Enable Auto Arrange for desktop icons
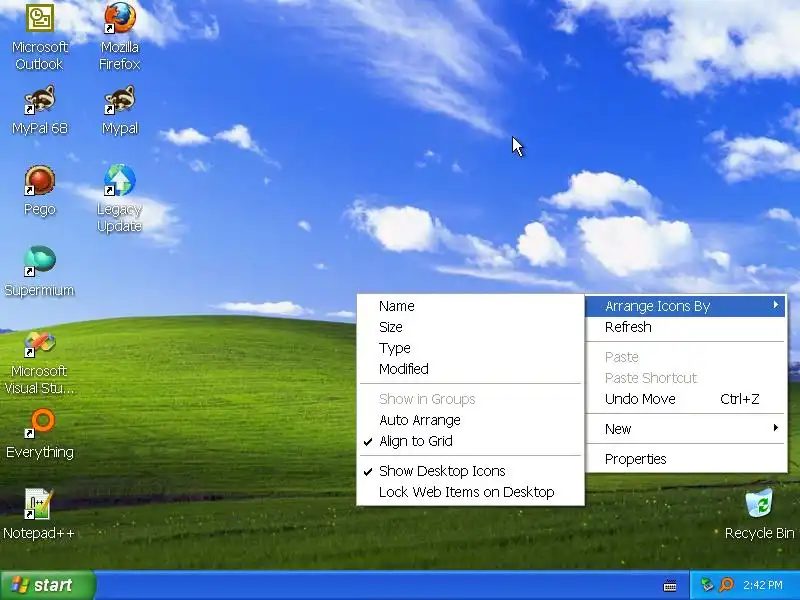Image resolution: width=800 pixels, height=600 pixels. (x=470, y=420)
